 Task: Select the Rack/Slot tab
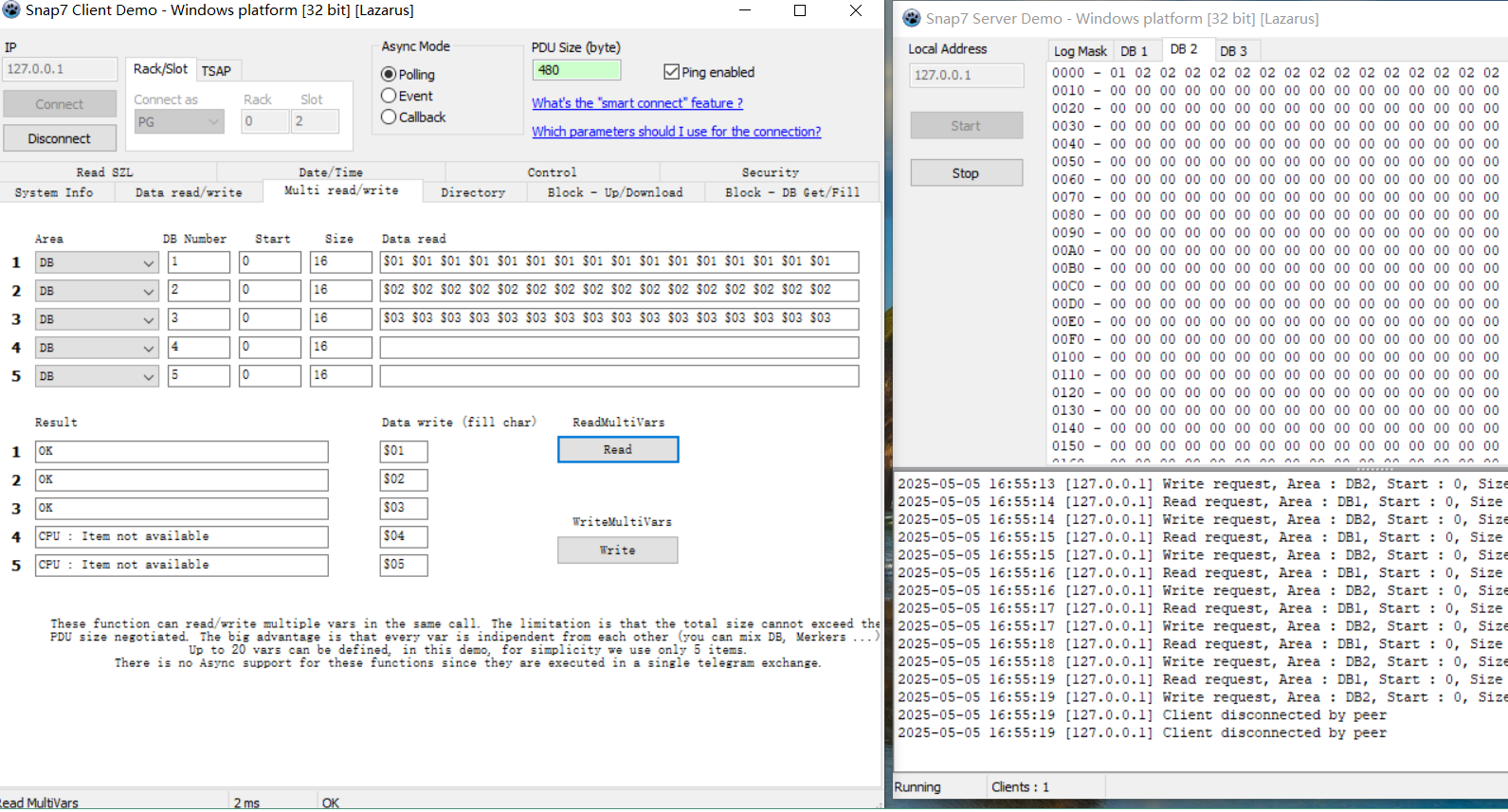point(160,69)
